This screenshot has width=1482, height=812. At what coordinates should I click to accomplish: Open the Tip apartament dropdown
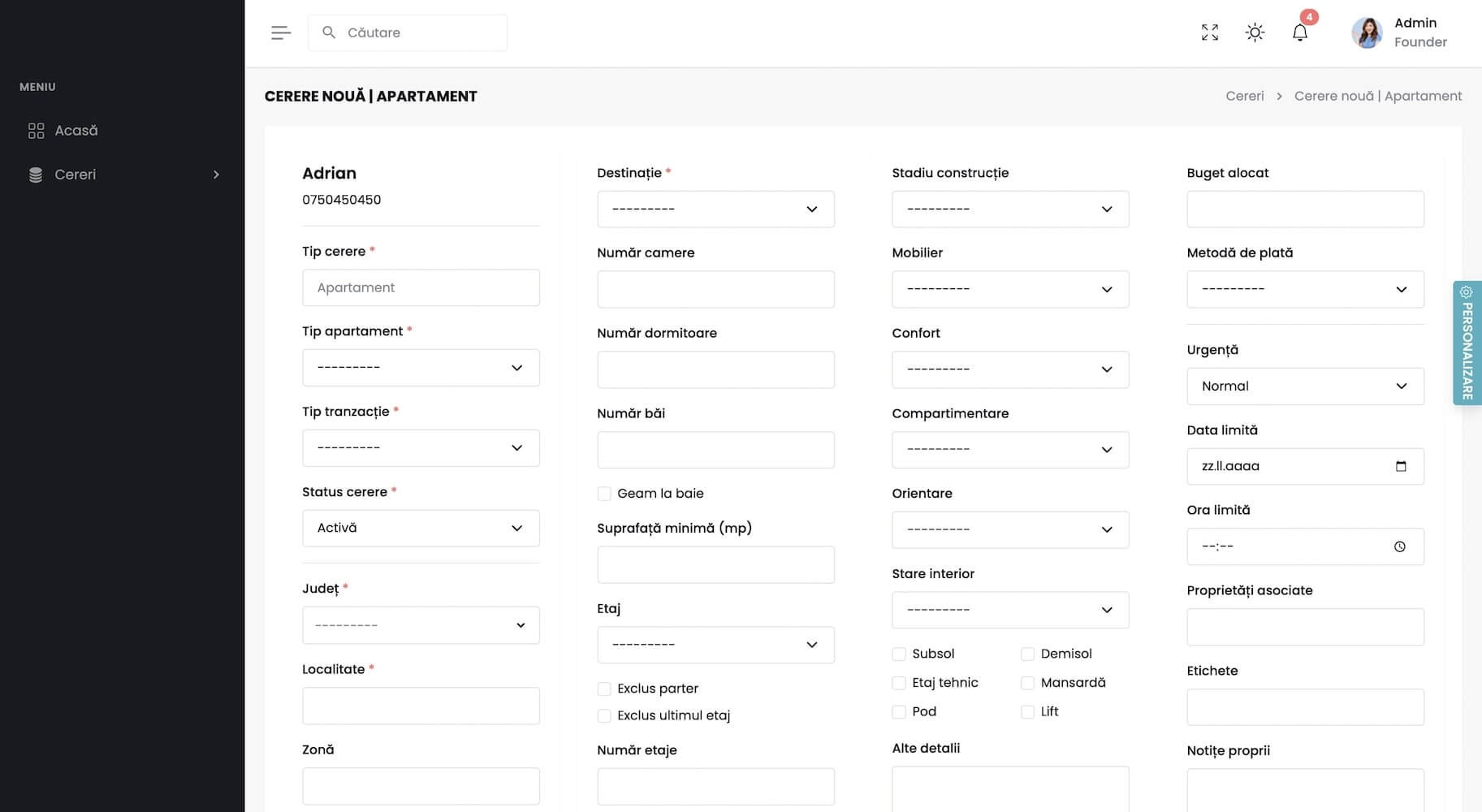pyautogui.click(x=421, y=368)
